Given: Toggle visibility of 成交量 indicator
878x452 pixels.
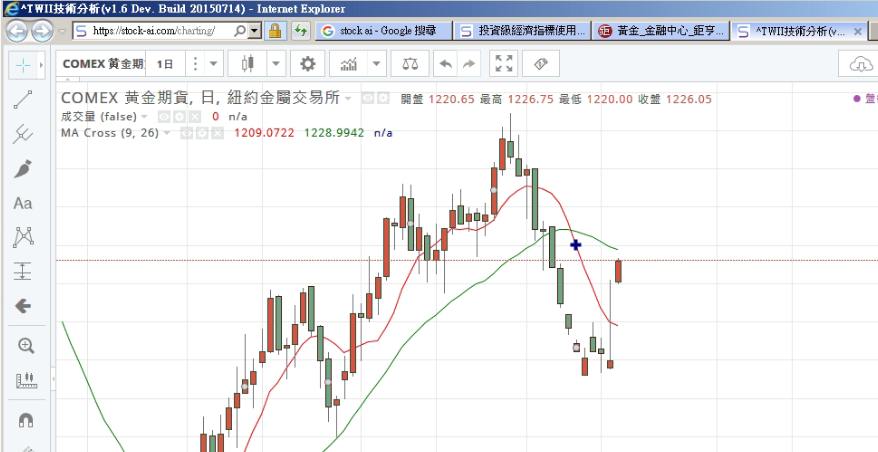Looking at the screenshot, I should click(164, 117).
